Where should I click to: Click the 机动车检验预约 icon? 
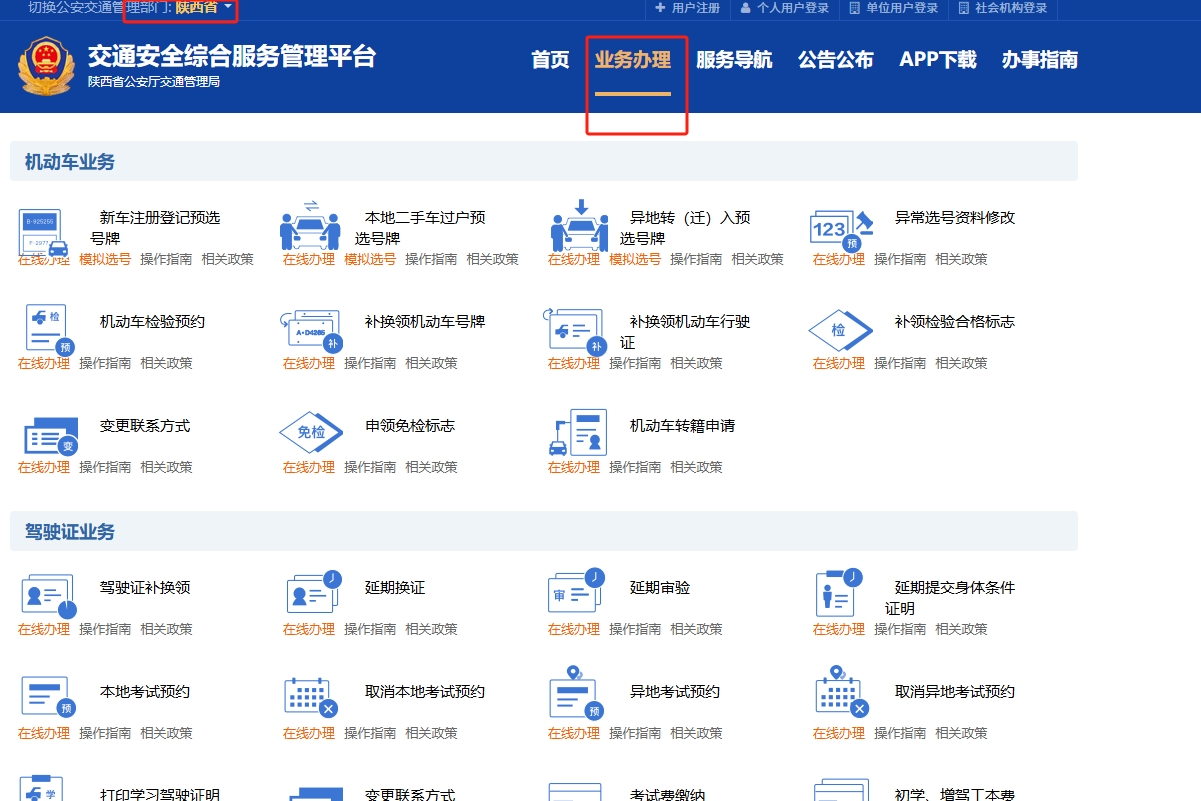point(45,329)
